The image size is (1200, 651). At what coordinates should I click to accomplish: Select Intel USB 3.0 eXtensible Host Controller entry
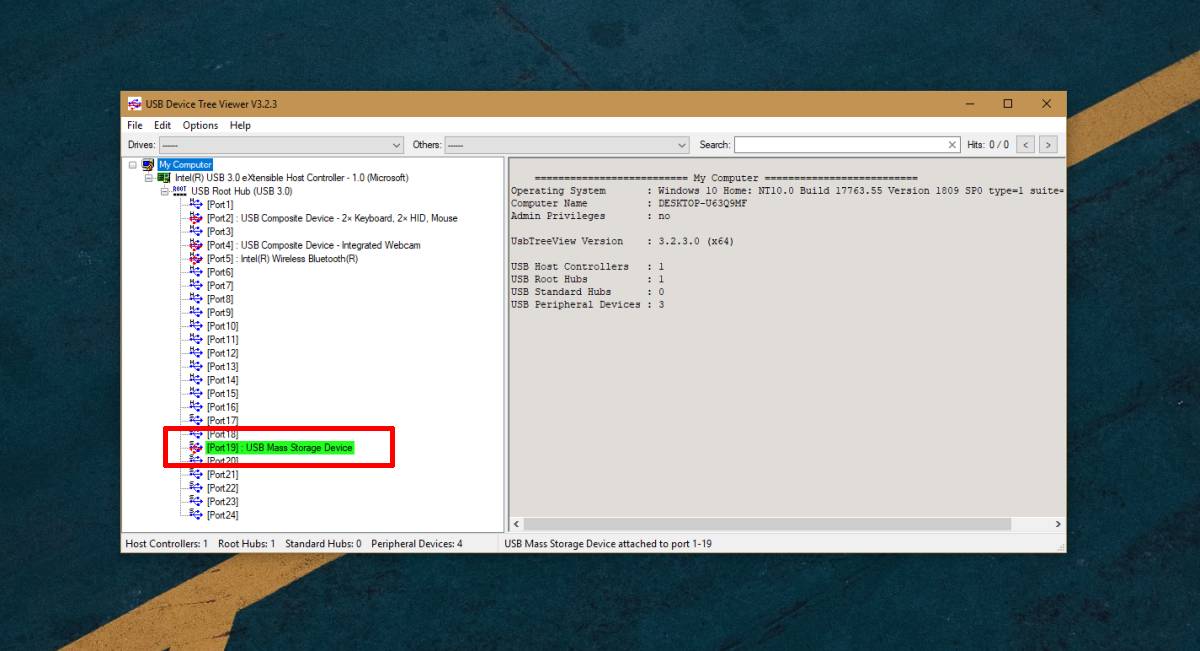click(x=291, y=178)
